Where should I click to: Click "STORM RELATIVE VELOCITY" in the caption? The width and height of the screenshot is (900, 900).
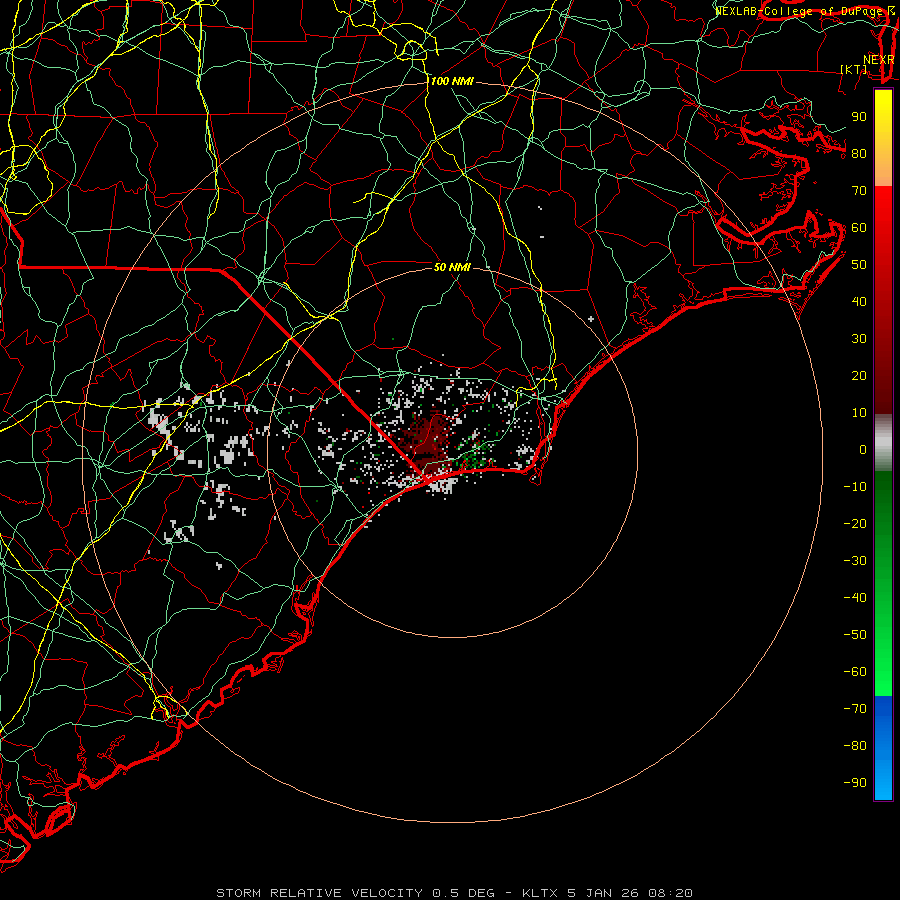(319, 893)
